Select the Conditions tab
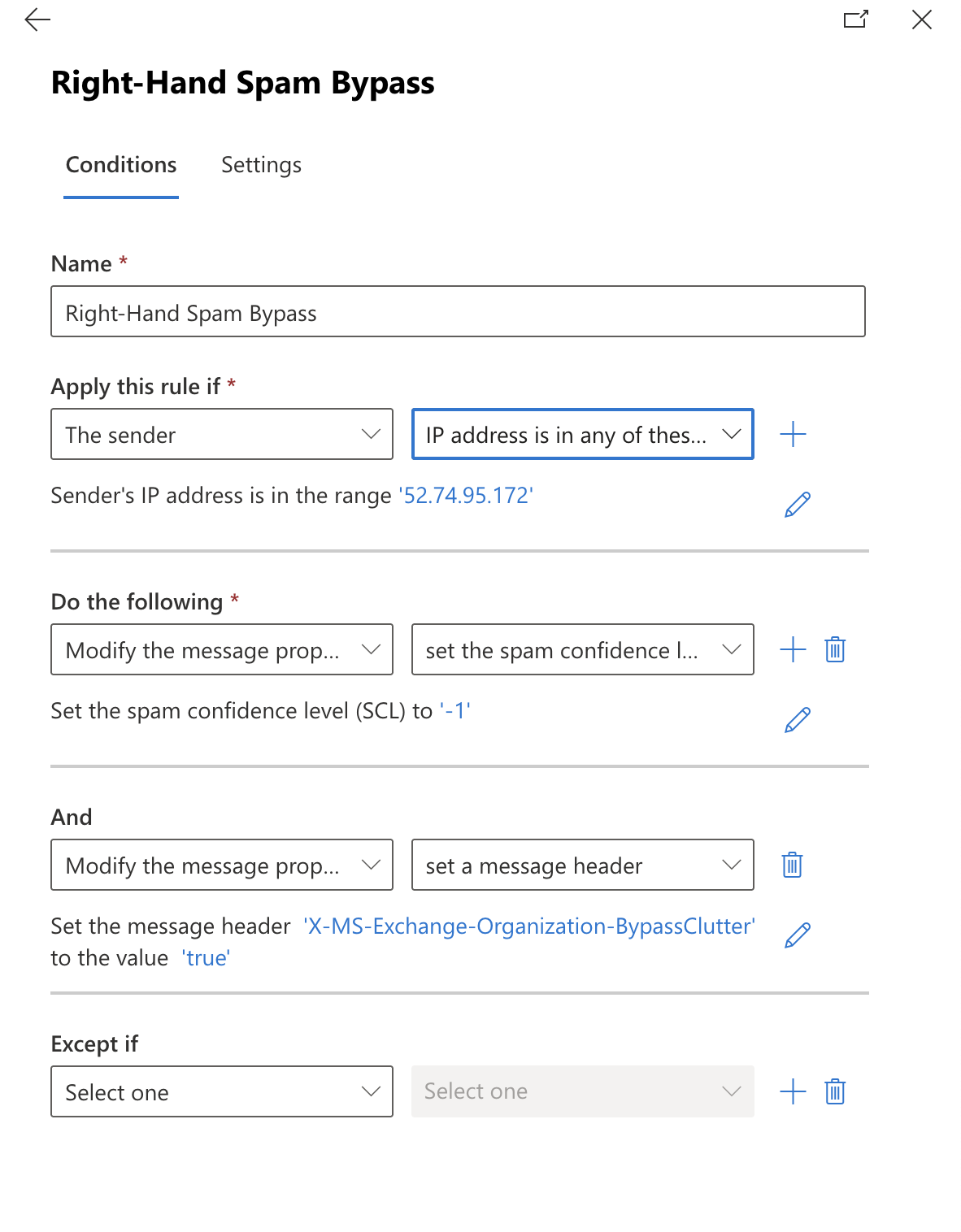The height and width of the screenshot is (1232, 961). 121,165
